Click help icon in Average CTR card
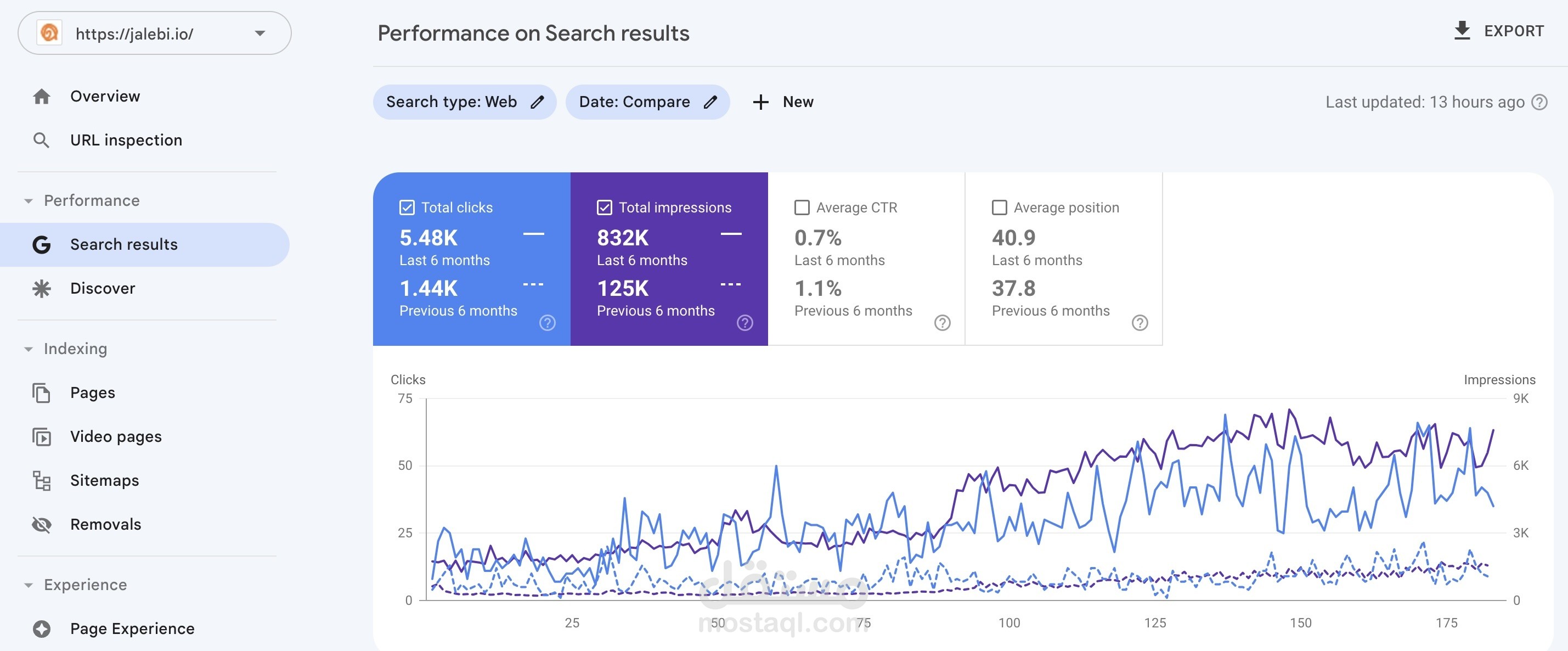This screenshot has width=1568, height=651. pyautogui.click(x=942, y=323)
